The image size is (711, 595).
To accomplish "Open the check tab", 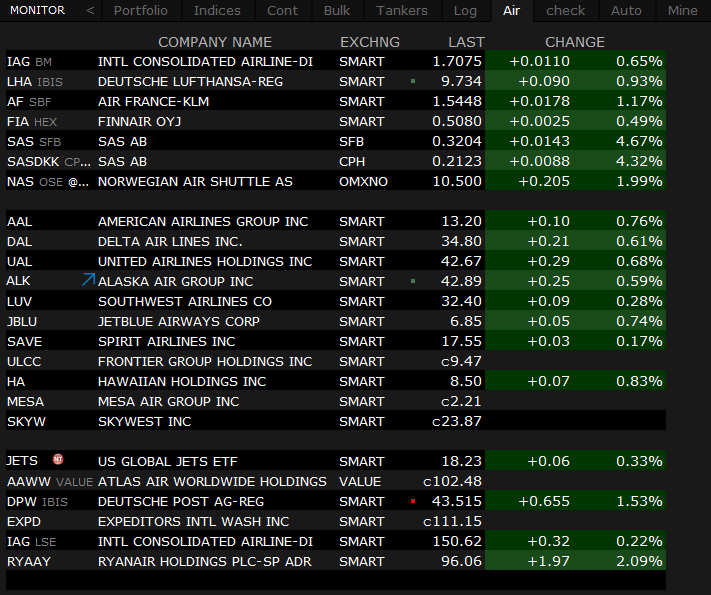I will coord(565,10).
